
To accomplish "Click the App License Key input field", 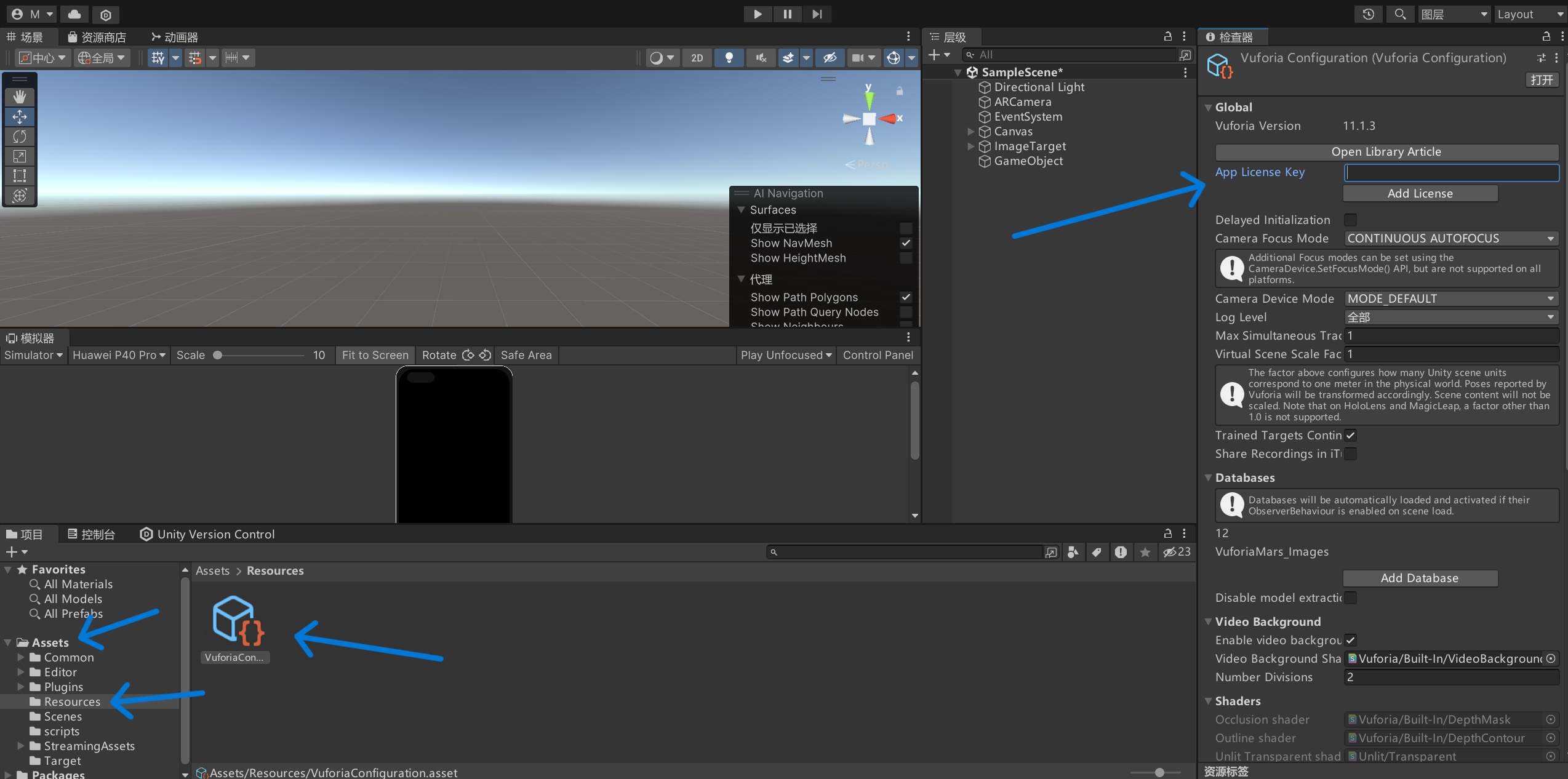I will [x=1451, y=172].
